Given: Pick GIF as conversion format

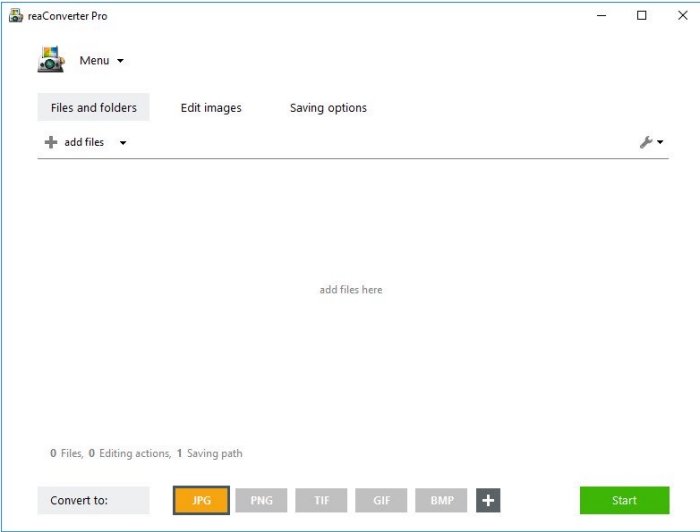Looking at the screenshot, I should click(x=381, y=500).
